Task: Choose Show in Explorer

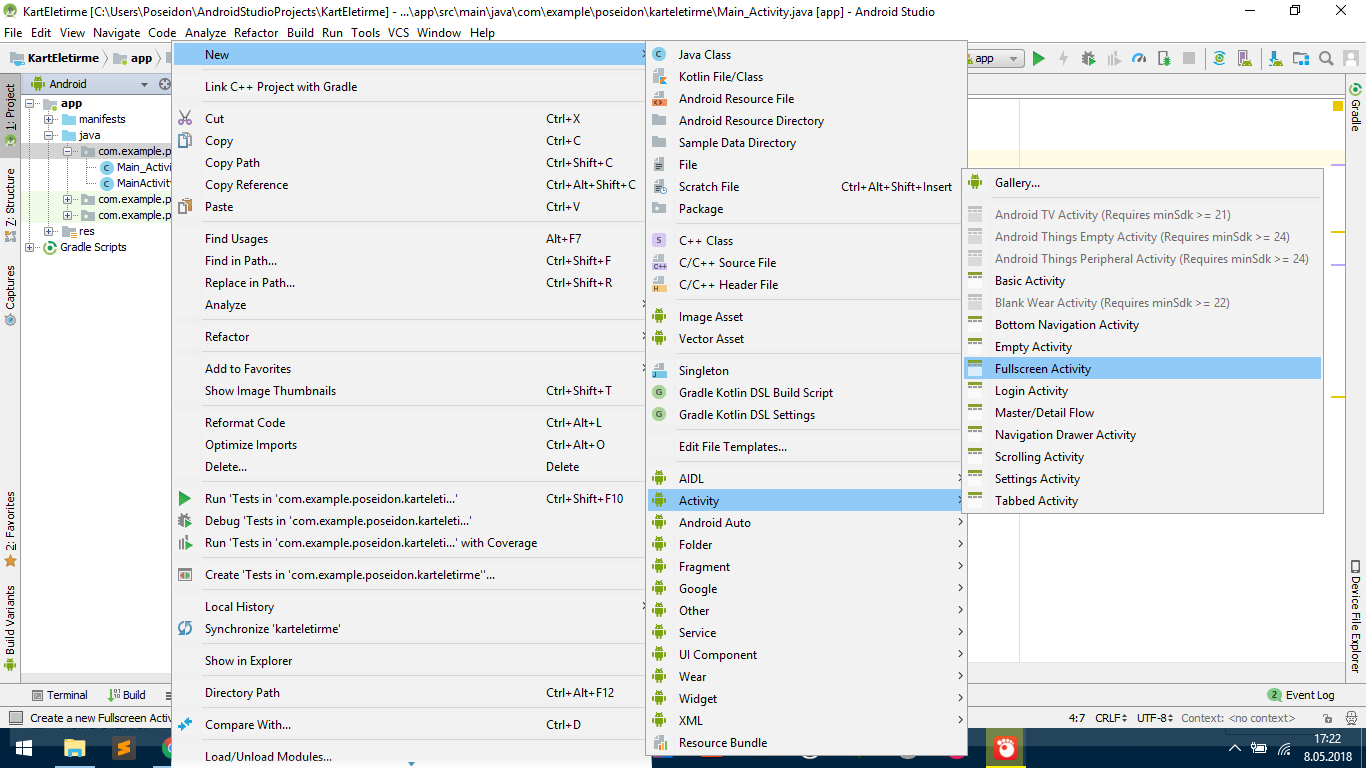Action: pyautogui.click(x=410, y=661)
